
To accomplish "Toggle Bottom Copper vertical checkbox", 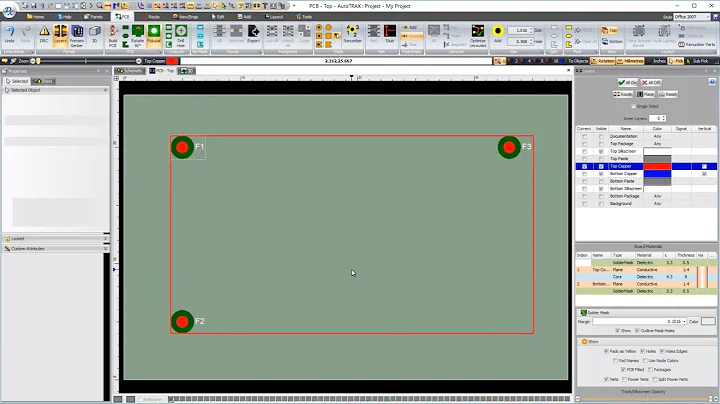I will click(704, 174).
